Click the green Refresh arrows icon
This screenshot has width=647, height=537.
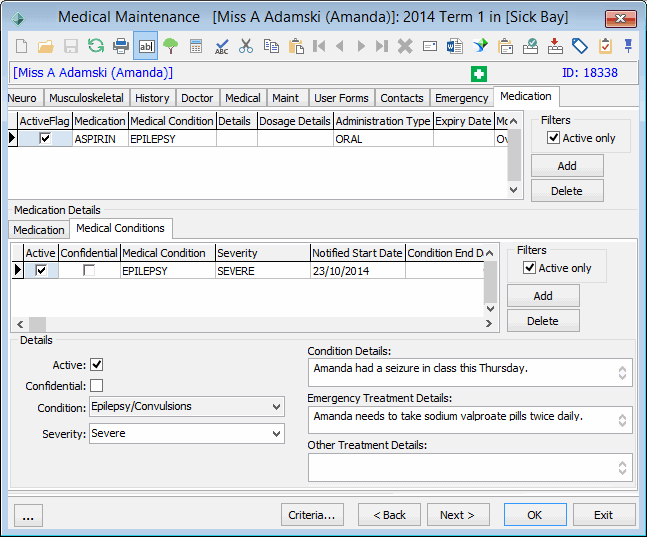click(96, 46)
